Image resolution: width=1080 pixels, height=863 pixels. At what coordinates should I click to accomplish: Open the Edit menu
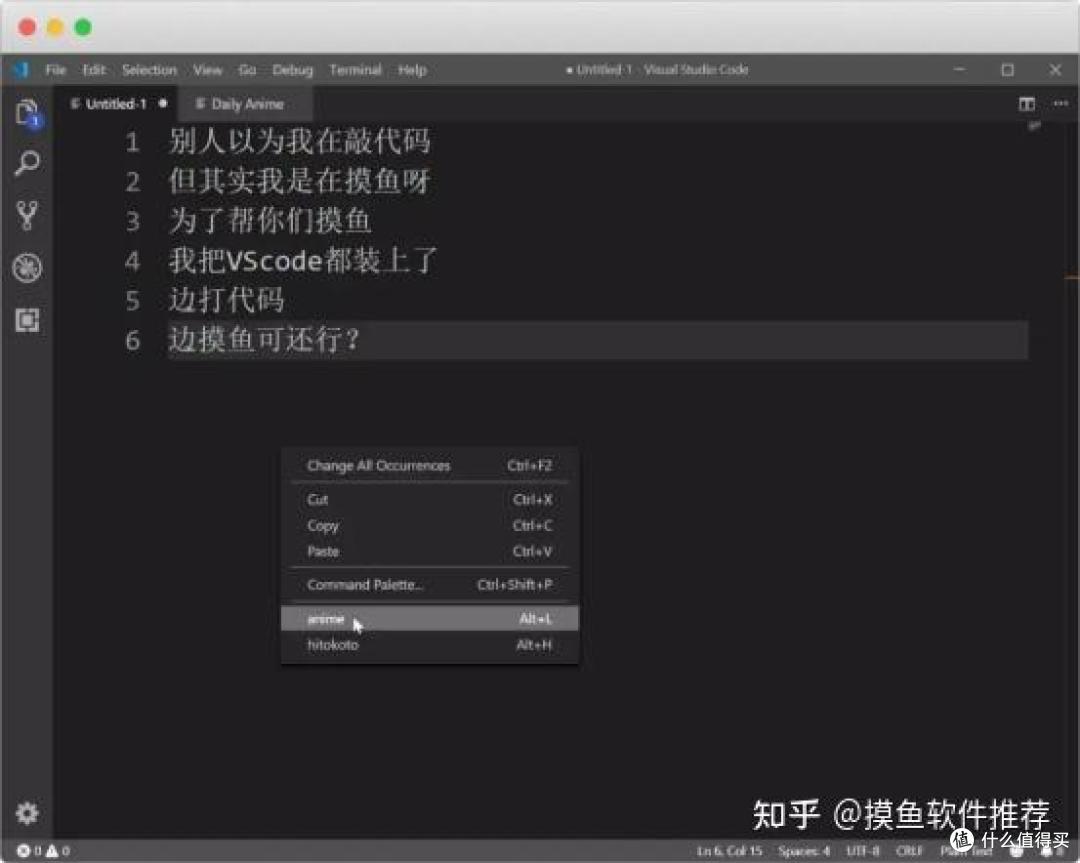coord(94,70)
